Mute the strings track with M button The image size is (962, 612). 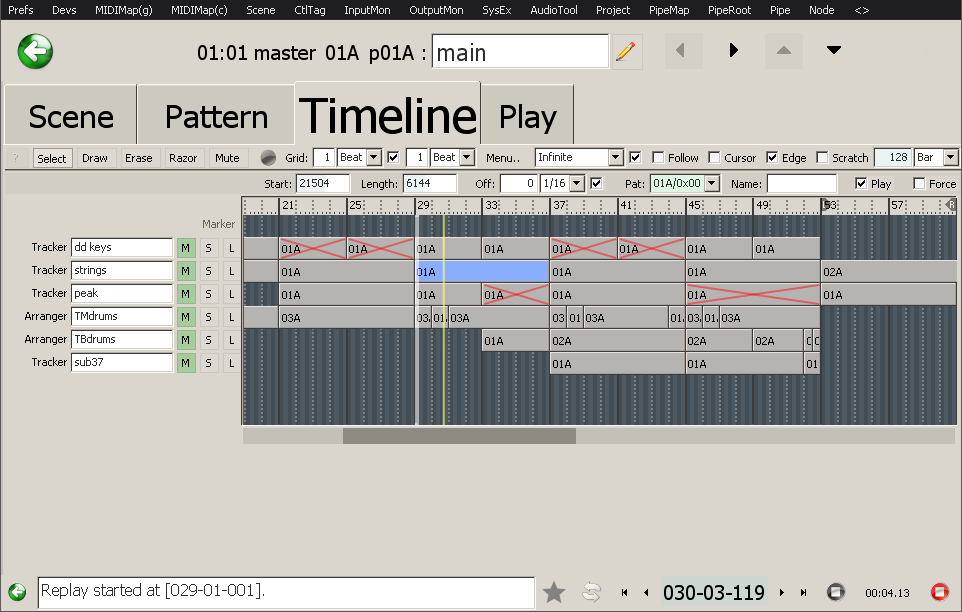click(x=186, y=270)
